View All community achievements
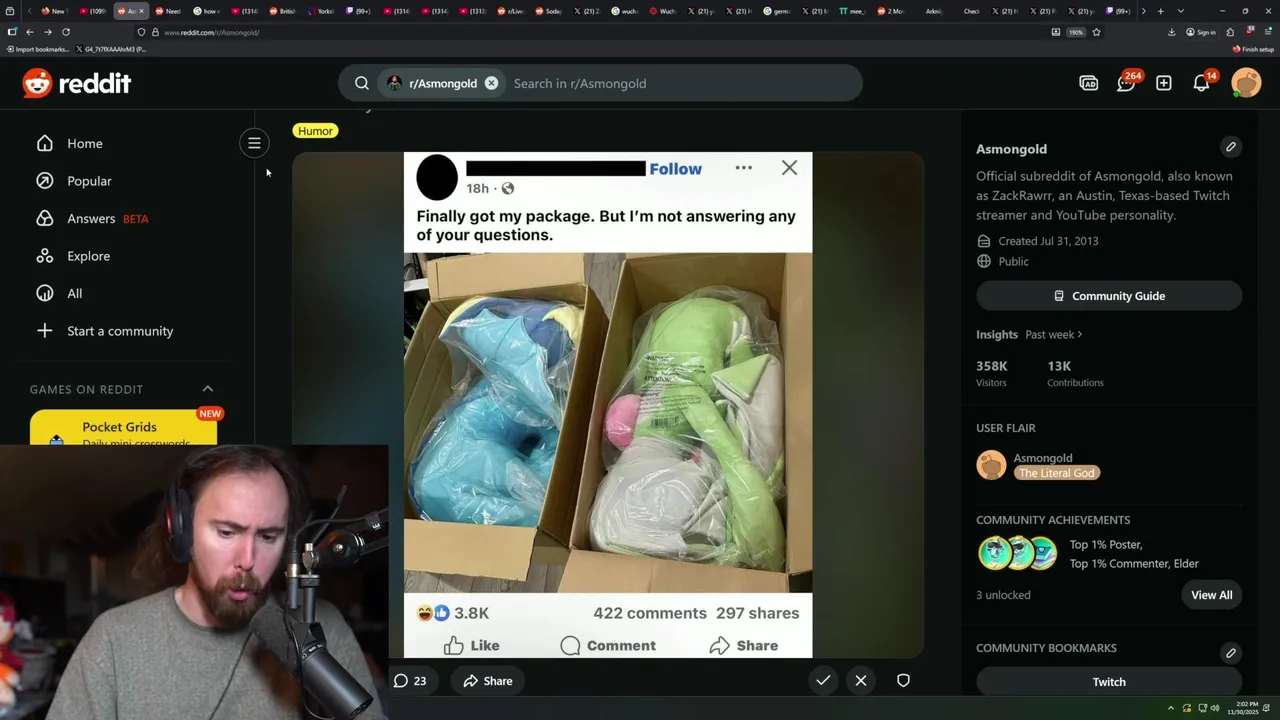 (1211, 595)
